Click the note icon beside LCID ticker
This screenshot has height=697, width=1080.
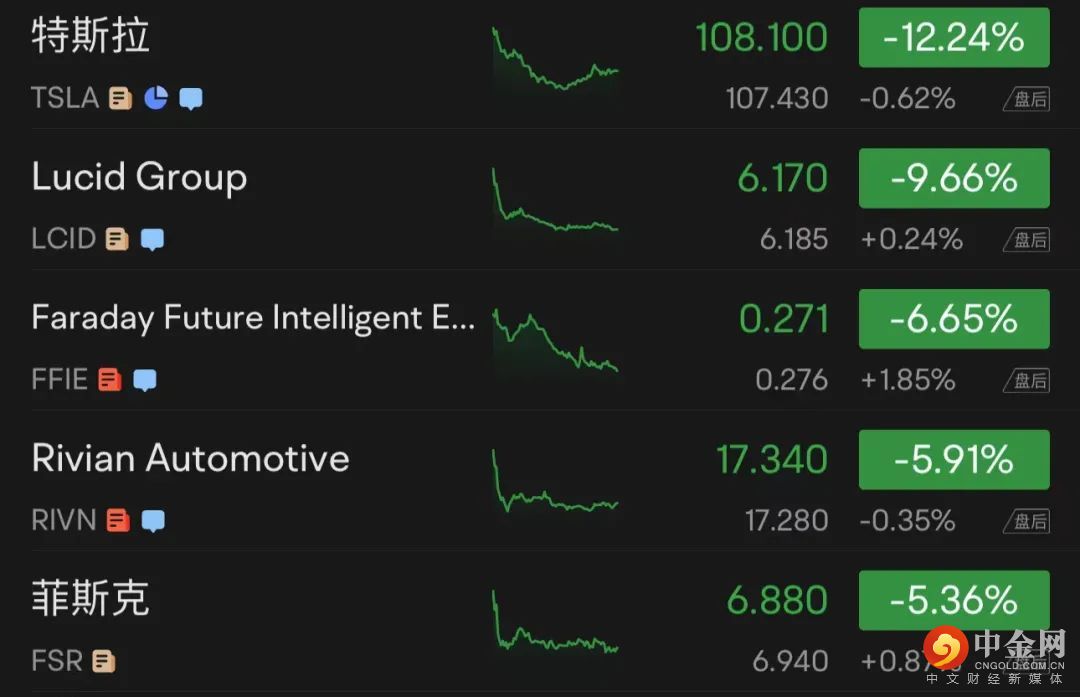(117, 239)
